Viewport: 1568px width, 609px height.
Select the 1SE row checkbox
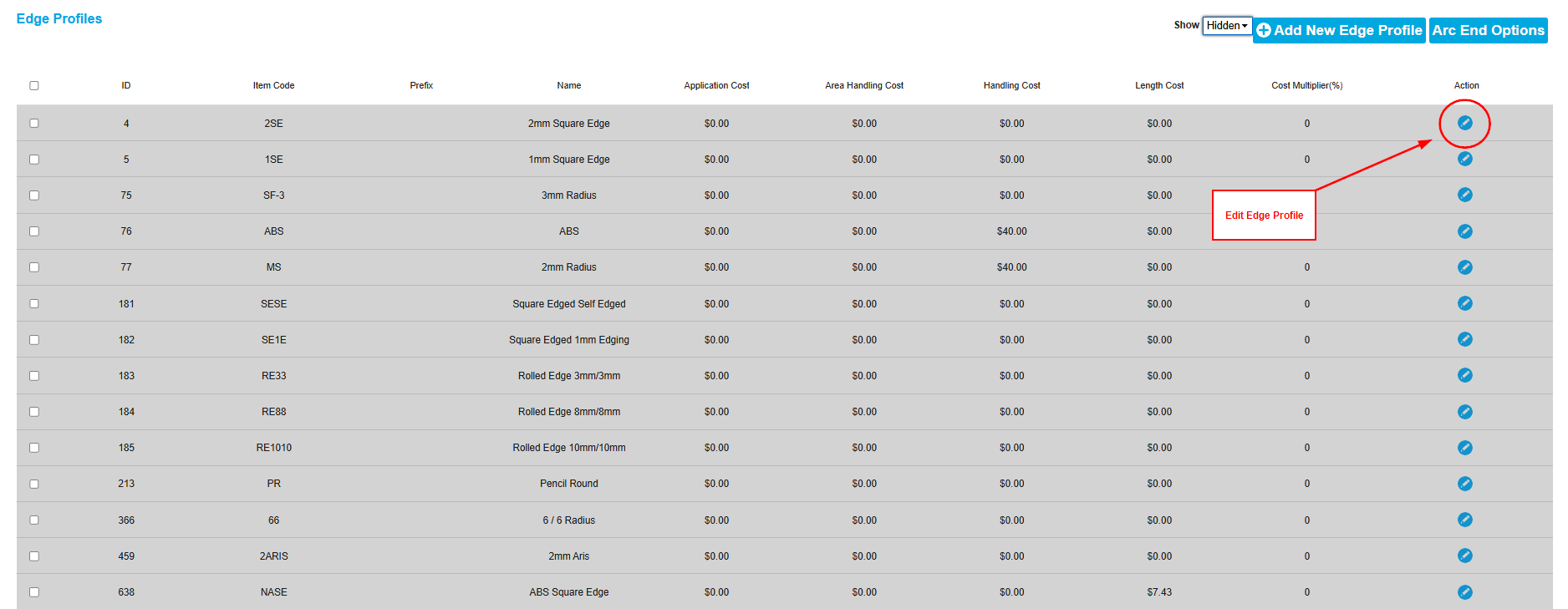(34, 159)
